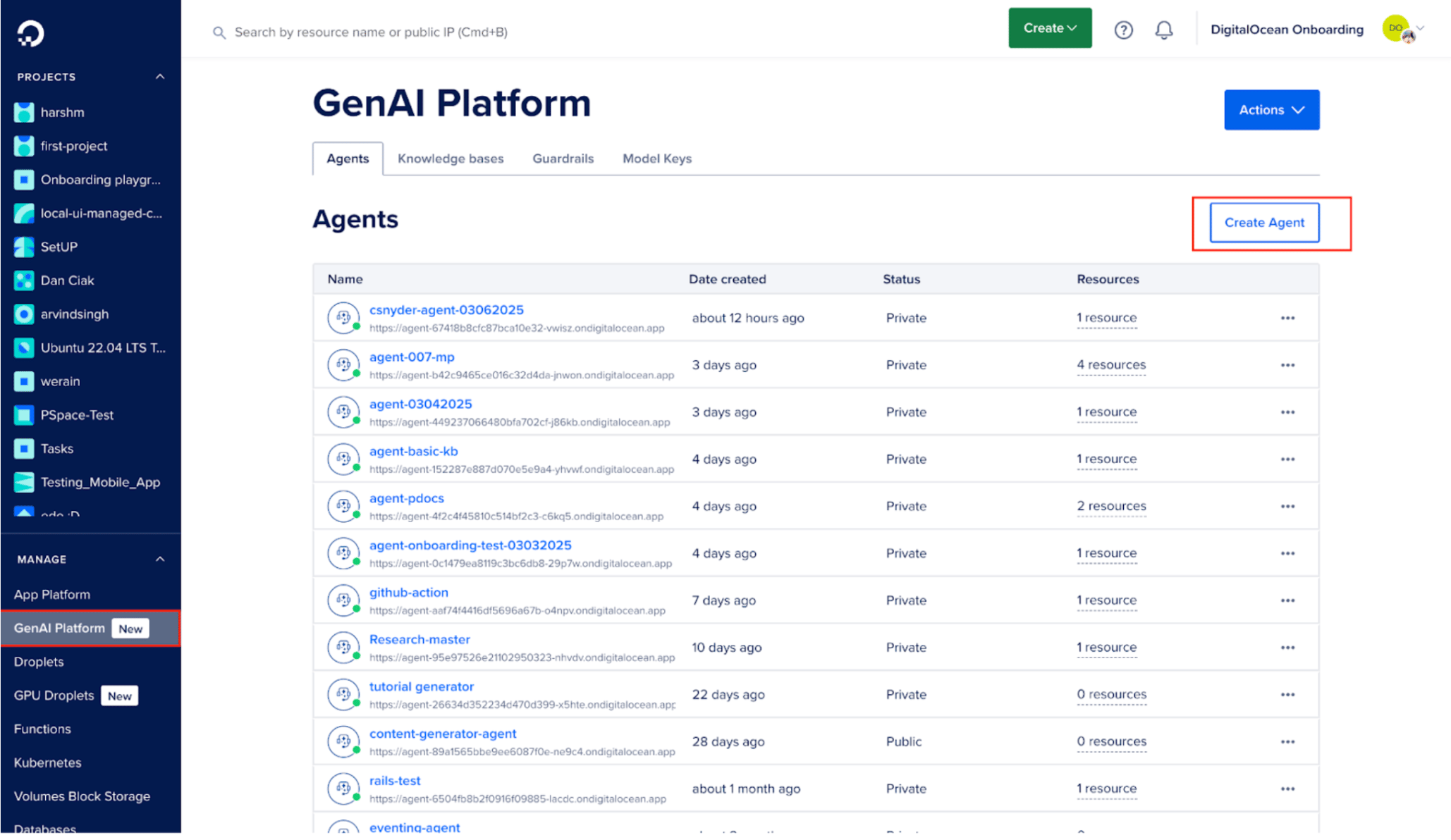This screenshot has width=1451, height=840.
Task: Click the Name column header
Action: (x=345, y=279)
